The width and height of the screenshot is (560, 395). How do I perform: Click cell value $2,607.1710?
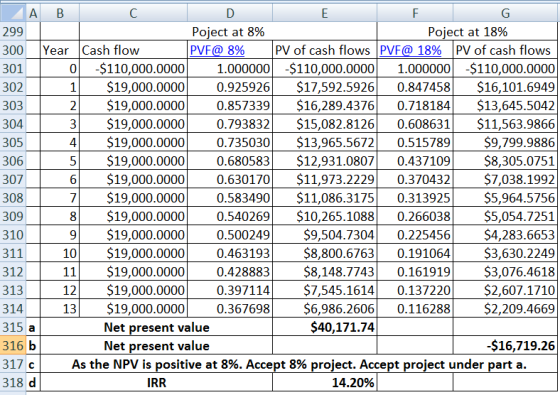[505, 290]
